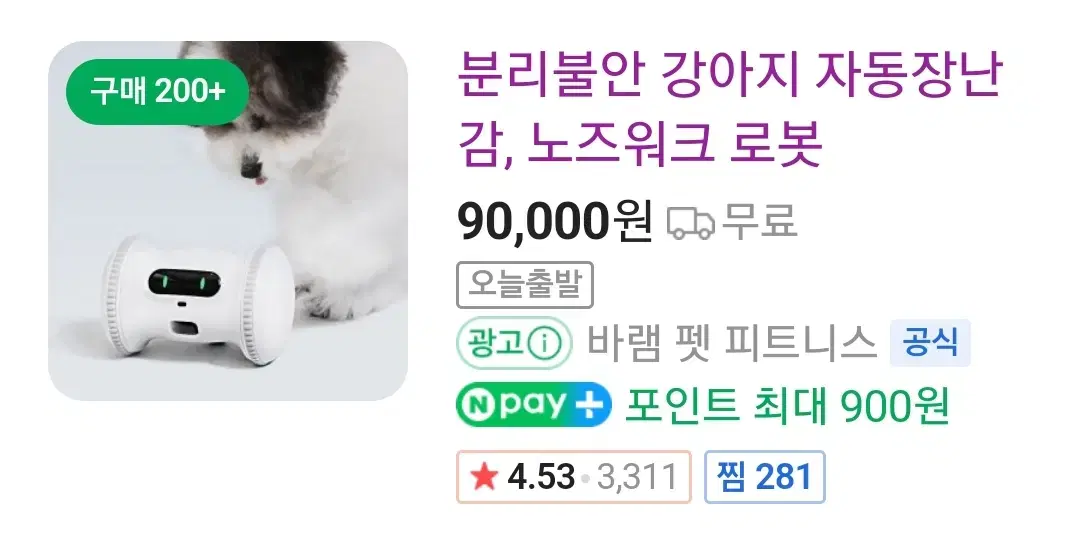Click the red star rating icon
Viewport: 1080px width, 533px height.
click(485, 477)
